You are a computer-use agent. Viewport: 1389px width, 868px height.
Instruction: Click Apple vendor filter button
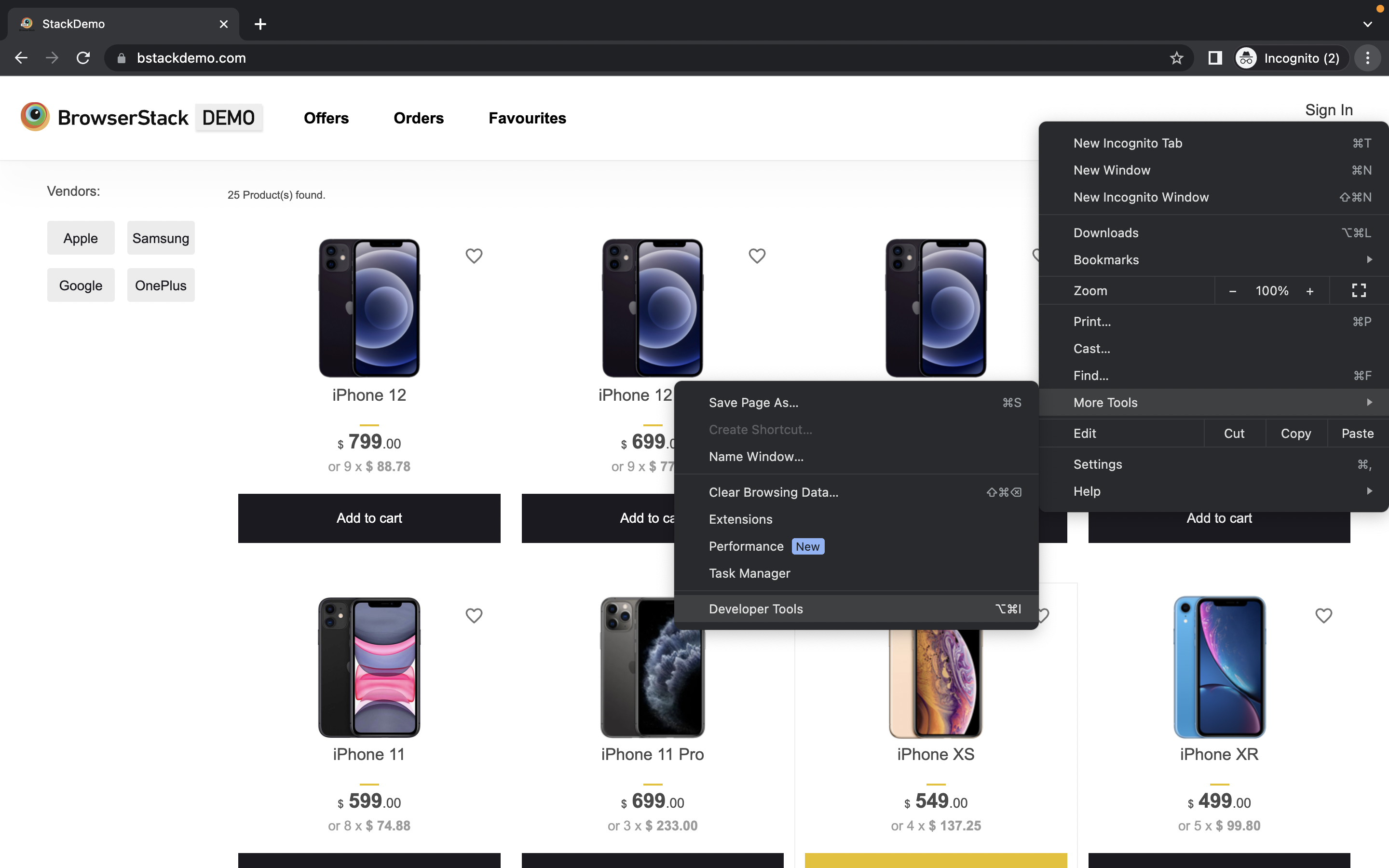[x=81, y=238]
